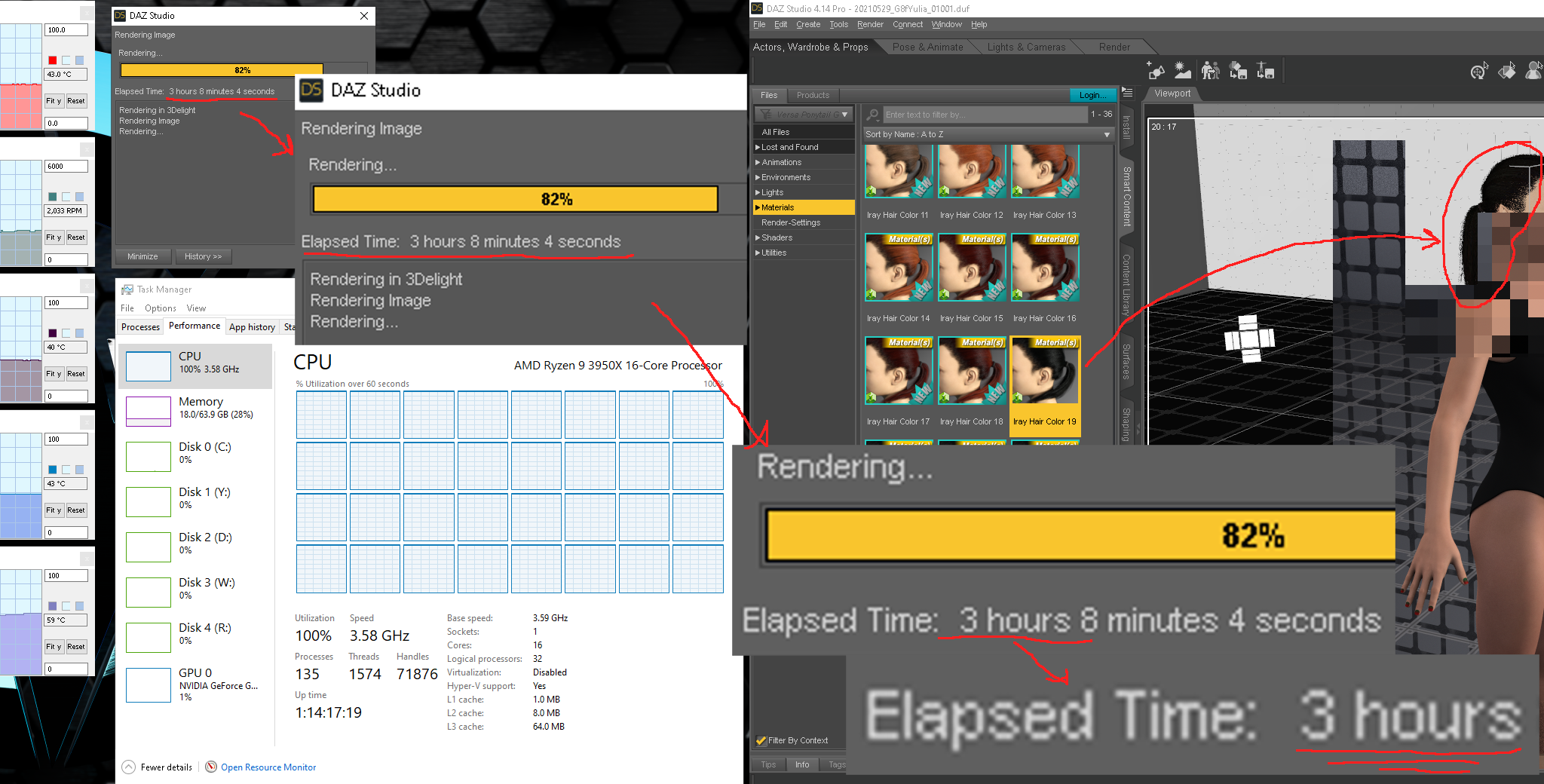Click the Login... button

(x=1092, y=95)
